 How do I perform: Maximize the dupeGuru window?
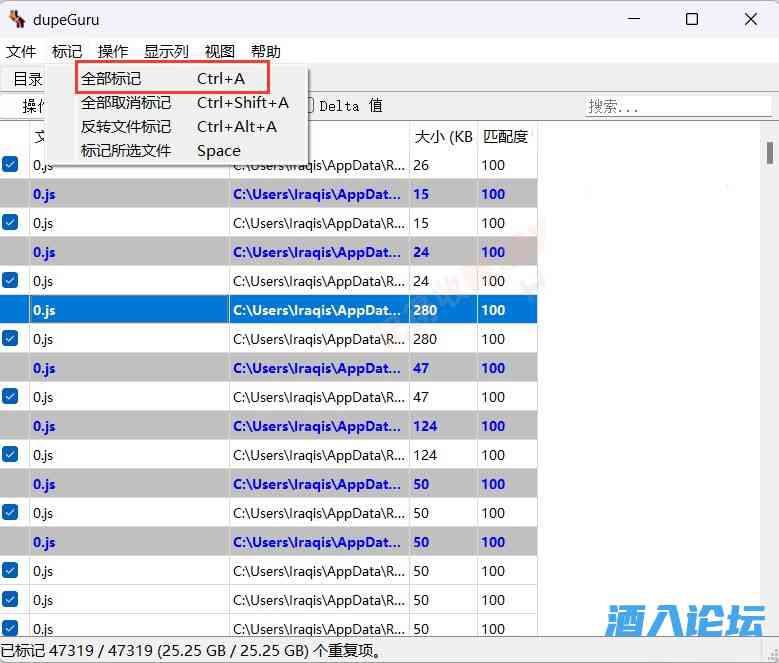coord(692,19)
